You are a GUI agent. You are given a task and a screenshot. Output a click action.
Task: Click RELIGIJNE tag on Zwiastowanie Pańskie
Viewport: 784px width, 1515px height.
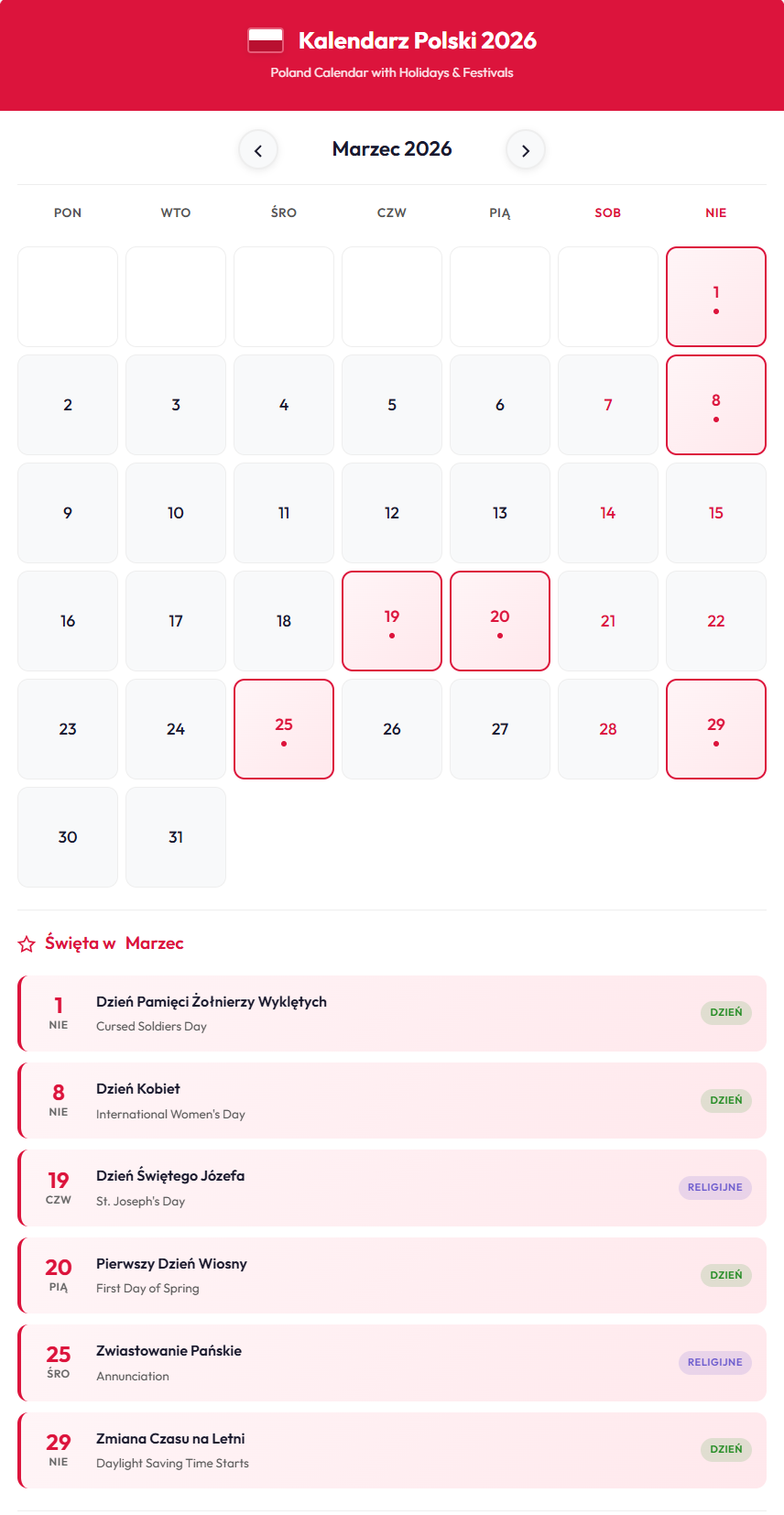coord(715,1362)
